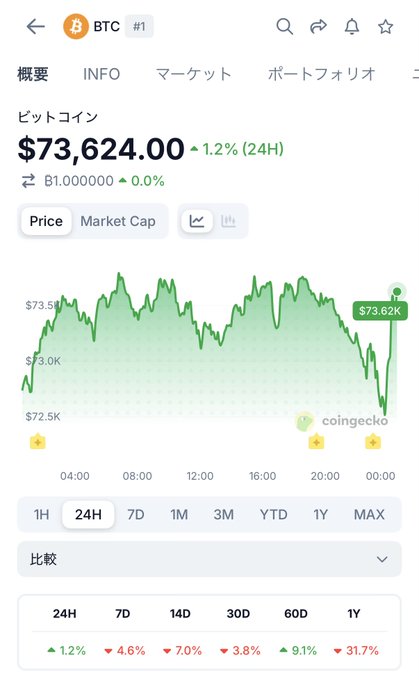
Task: Click the 比較 chevron arrow
Action: (x=382, y=559)
